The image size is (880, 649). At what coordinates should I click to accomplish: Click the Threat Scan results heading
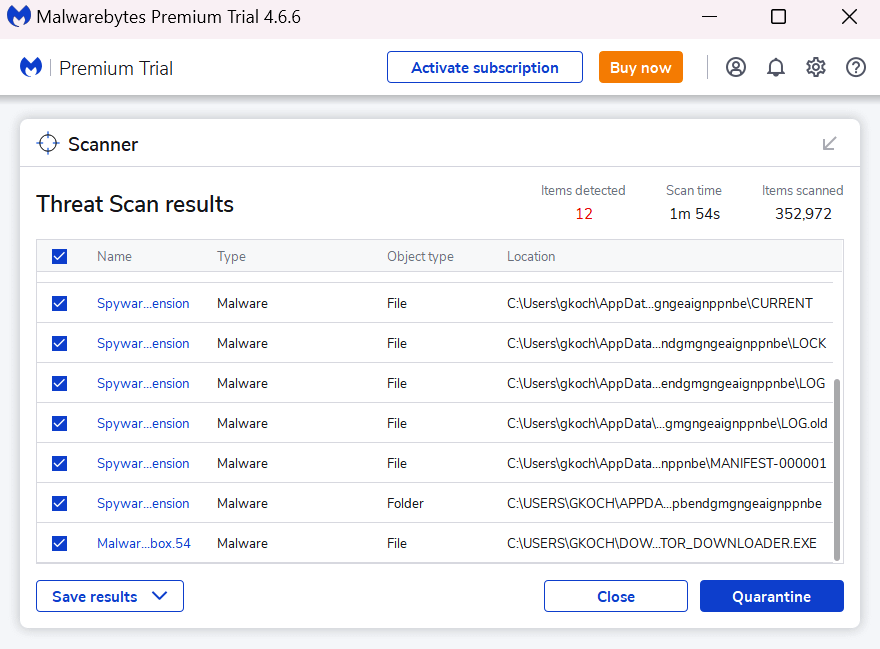click(x=135, y=204)
